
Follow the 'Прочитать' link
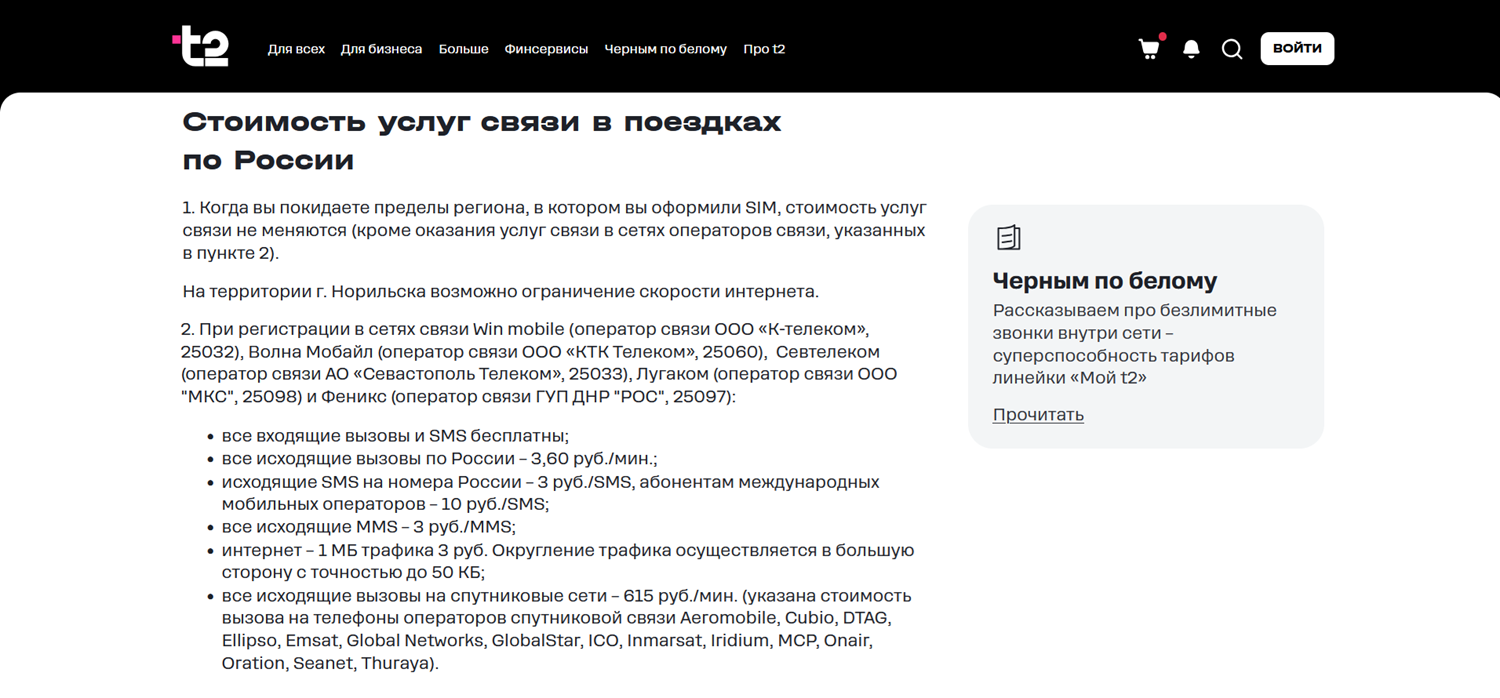point(1038,414)
